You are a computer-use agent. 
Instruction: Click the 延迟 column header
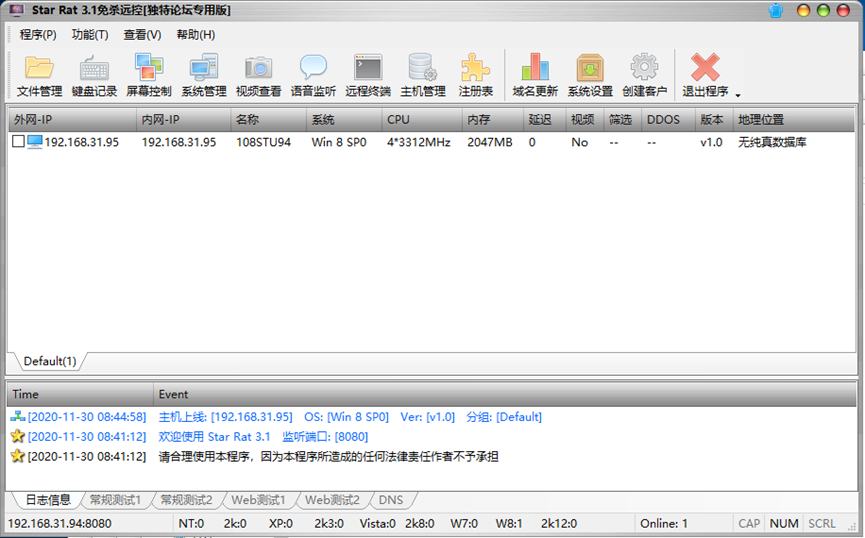[x=544, y=120]
